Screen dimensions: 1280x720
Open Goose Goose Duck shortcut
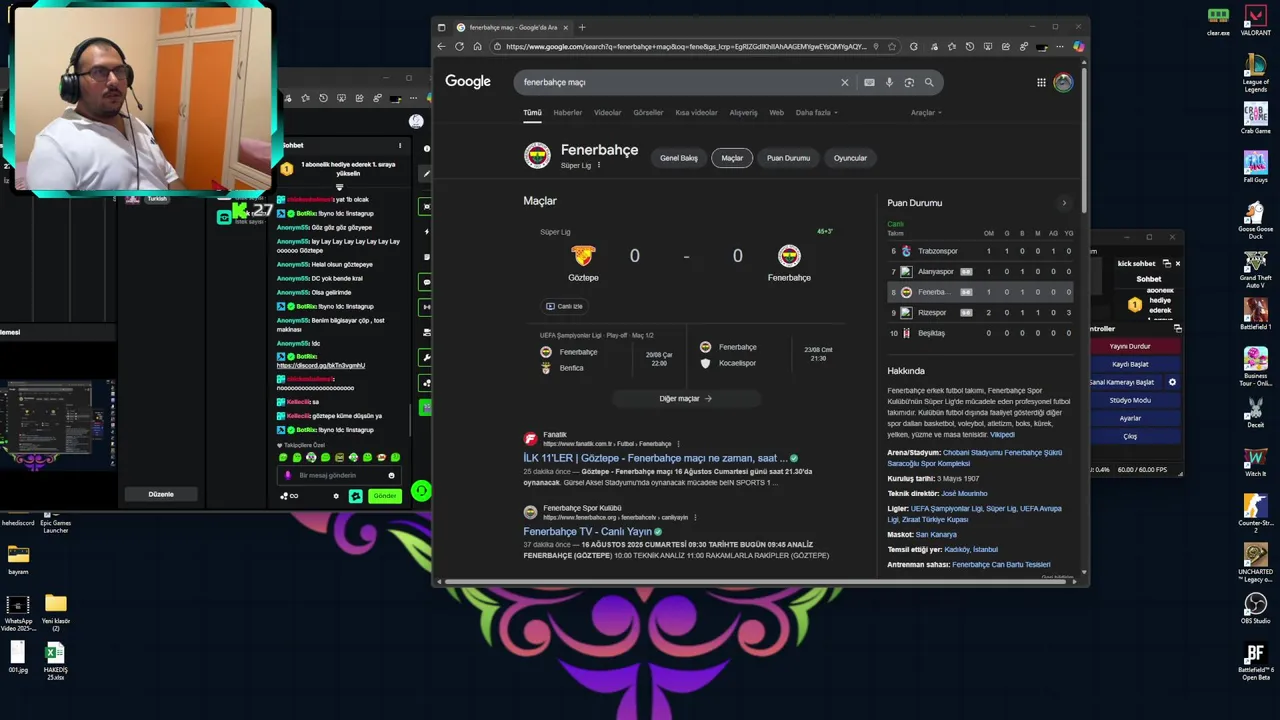[x=1255, y=220]
